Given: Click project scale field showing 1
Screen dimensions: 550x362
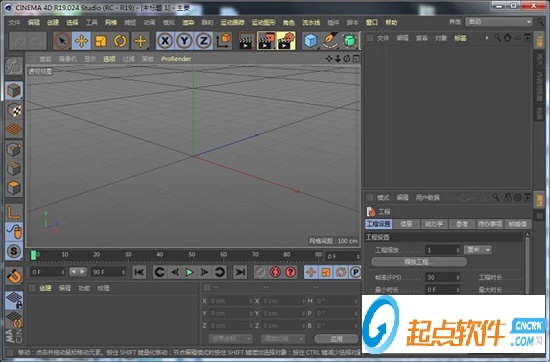Looking at the screenshot, I should click(x=442, y=250).
